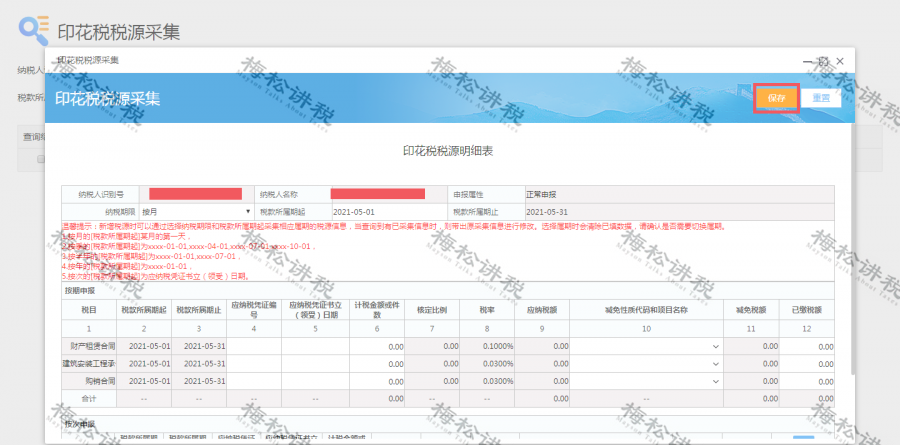
Task: Click the 按次申报 section header
Action: click(79, 424)
